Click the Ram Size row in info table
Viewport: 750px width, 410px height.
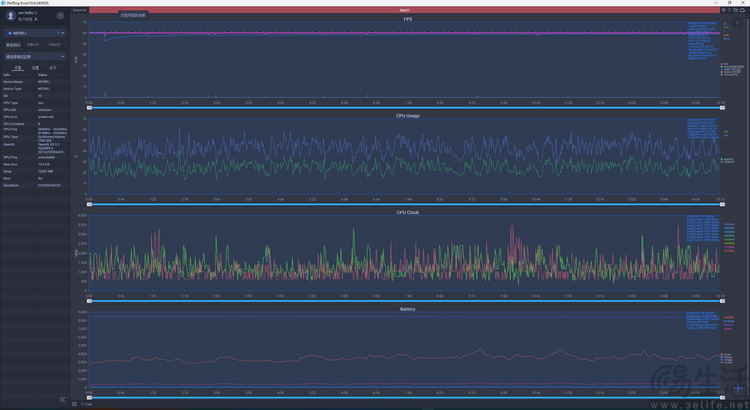pyautogui.click(x=35, y=164)
